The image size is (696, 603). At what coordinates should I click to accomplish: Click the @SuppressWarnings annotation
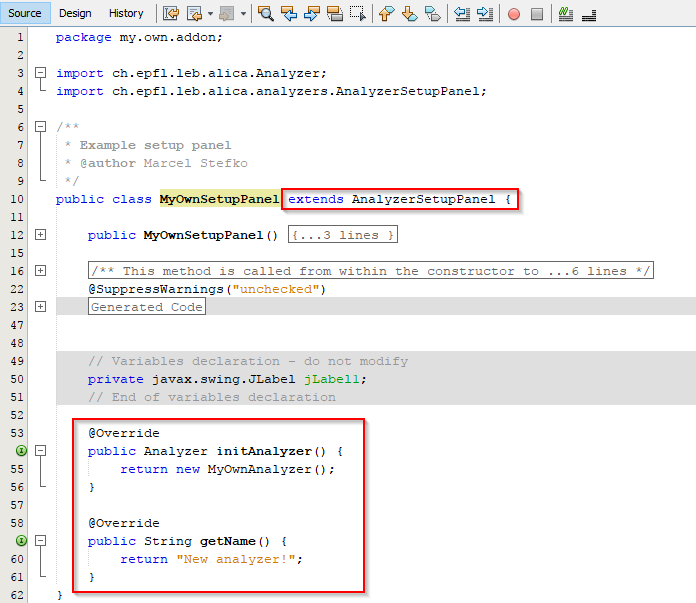click(207, 289)
